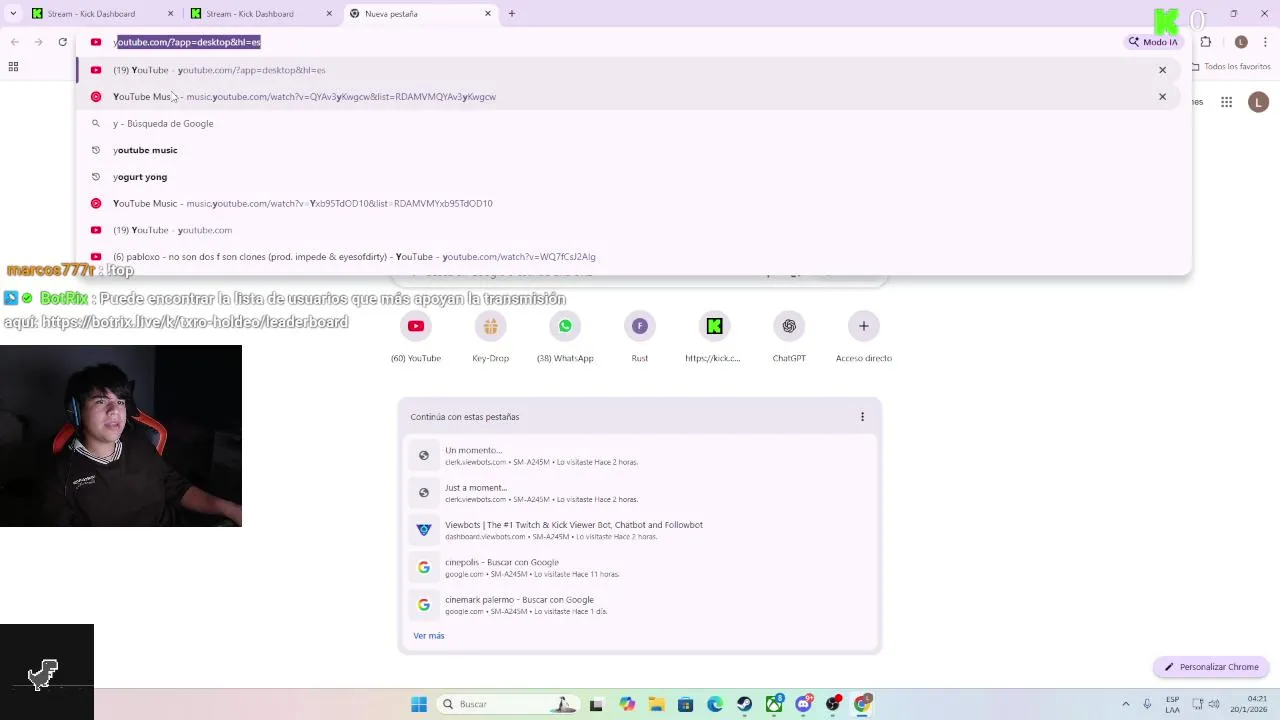1280x720 pixels.
Task: Open ESP LAA language switcher
Action: 1172,704
